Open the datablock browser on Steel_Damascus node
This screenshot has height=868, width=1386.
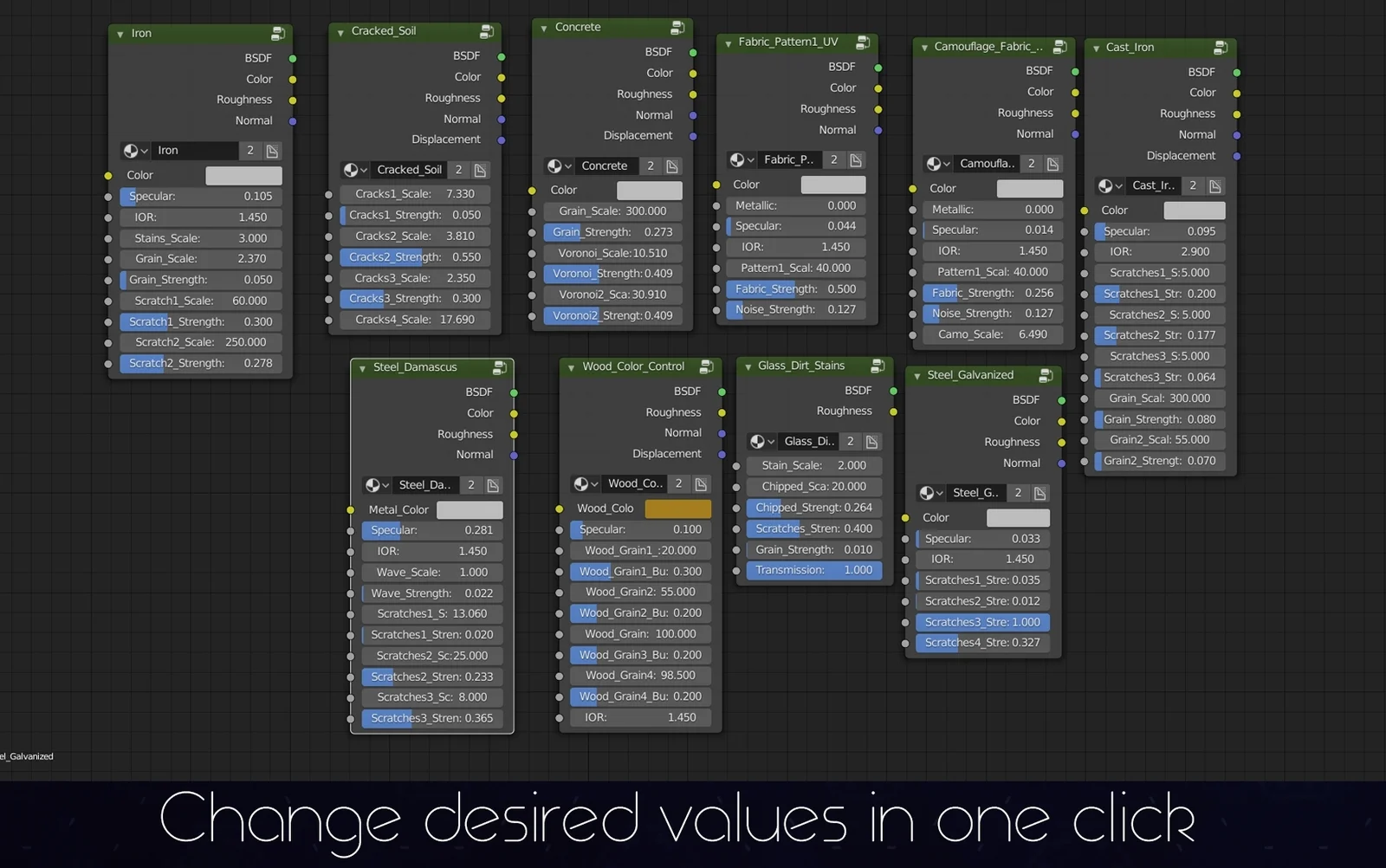(x=376, y=484)
